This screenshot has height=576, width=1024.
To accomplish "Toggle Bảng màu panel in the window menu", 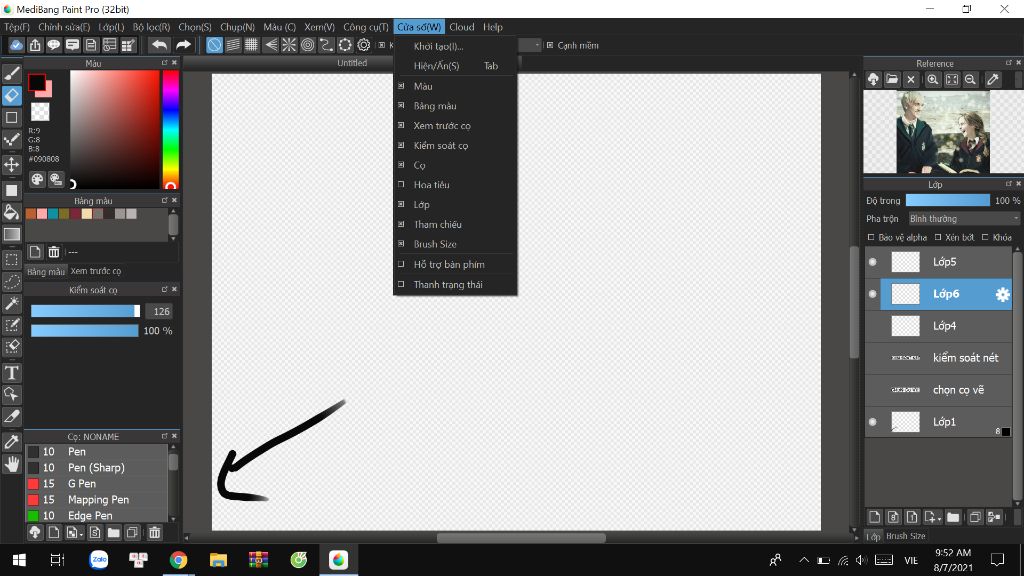I will point(455,106).
